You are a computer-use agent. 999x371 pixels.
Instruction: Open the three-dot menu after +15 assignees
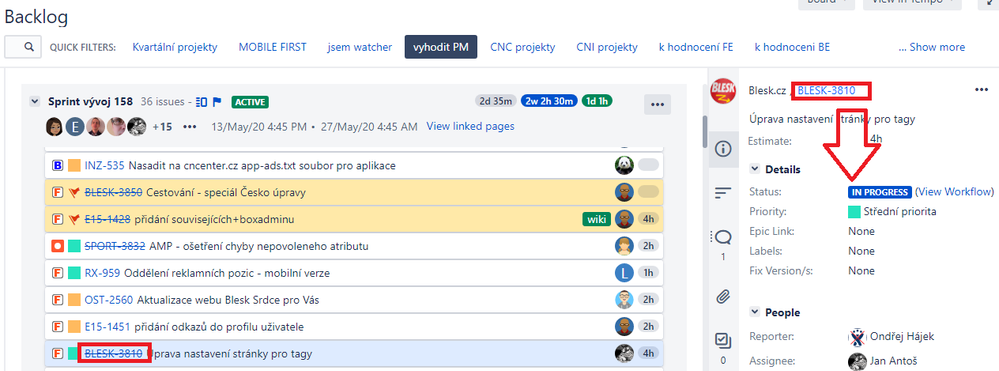tap(190, 126)
